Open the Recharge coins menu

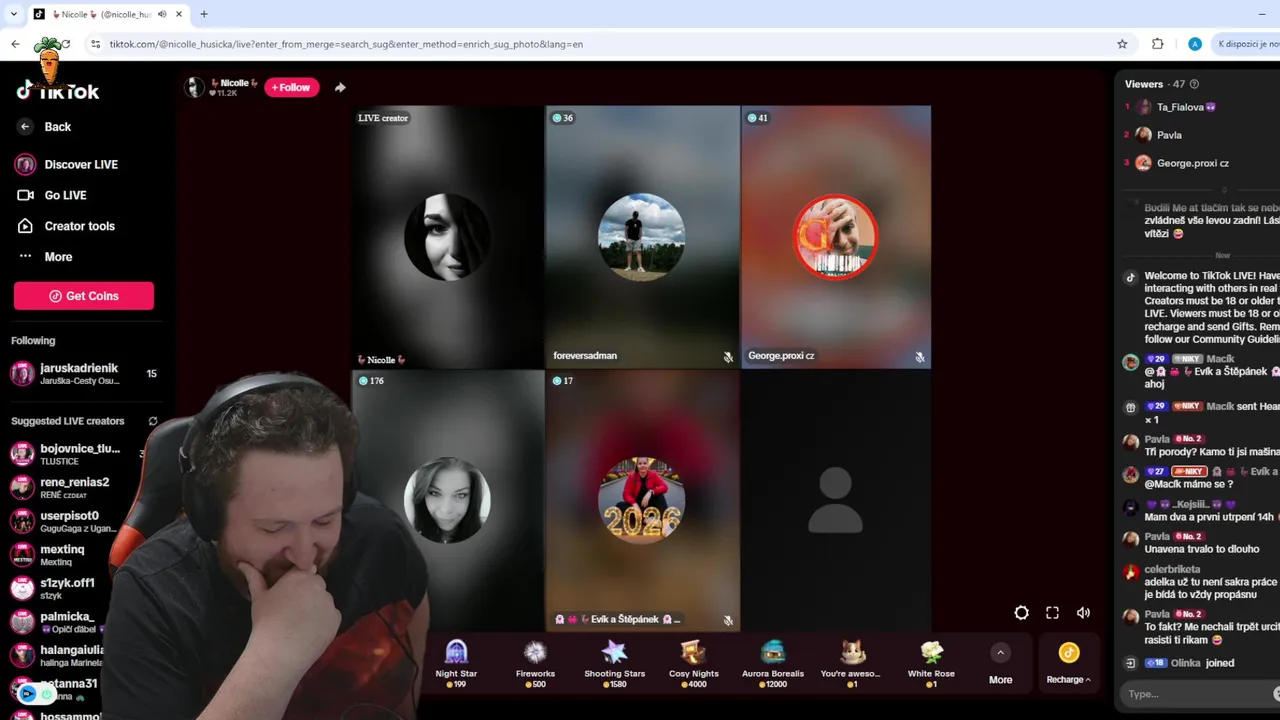(1068, 664)
